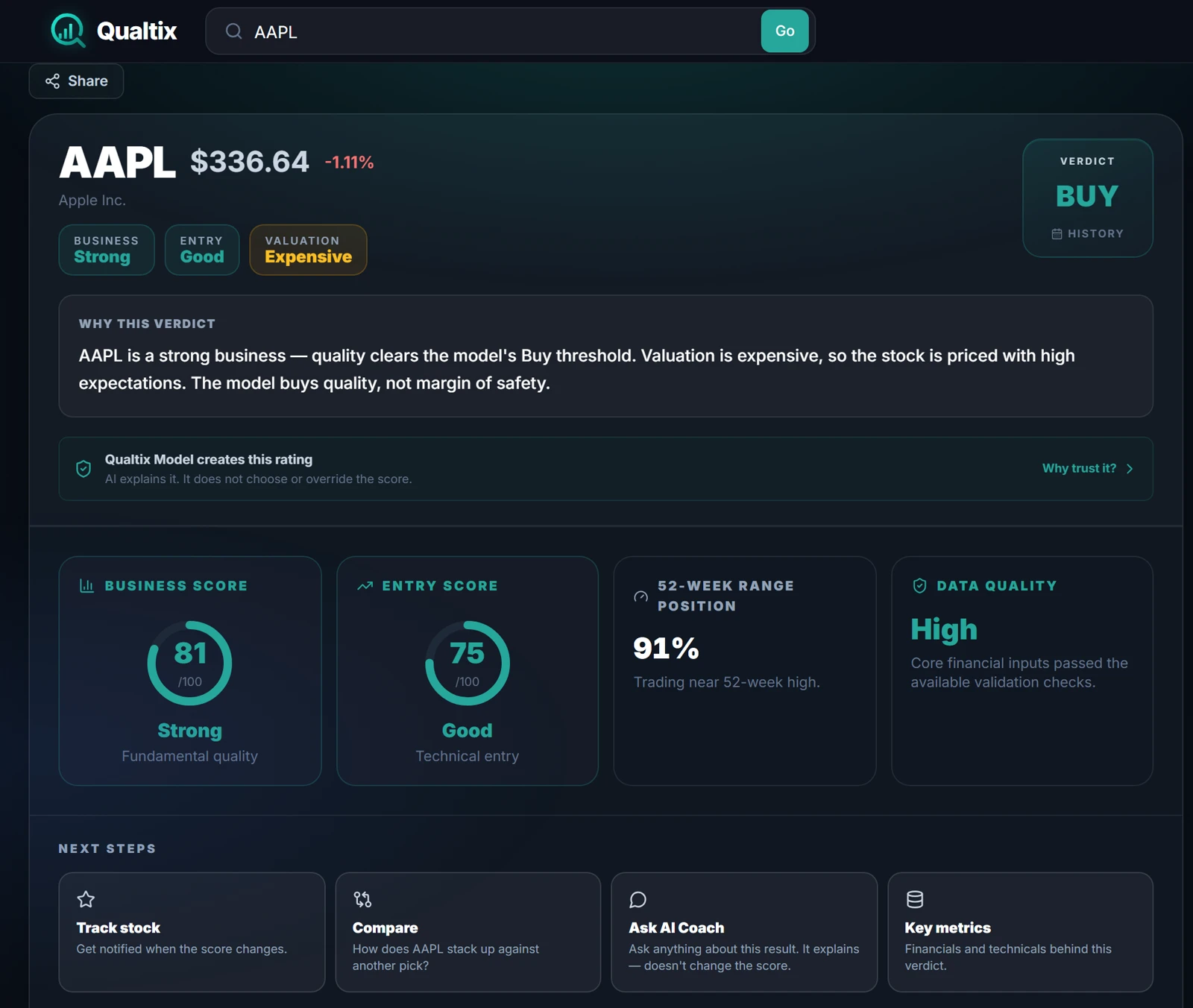Expand the Why trust it chevron
The width and height of the screenshot is (1193, 1008).
[1130, 469]
